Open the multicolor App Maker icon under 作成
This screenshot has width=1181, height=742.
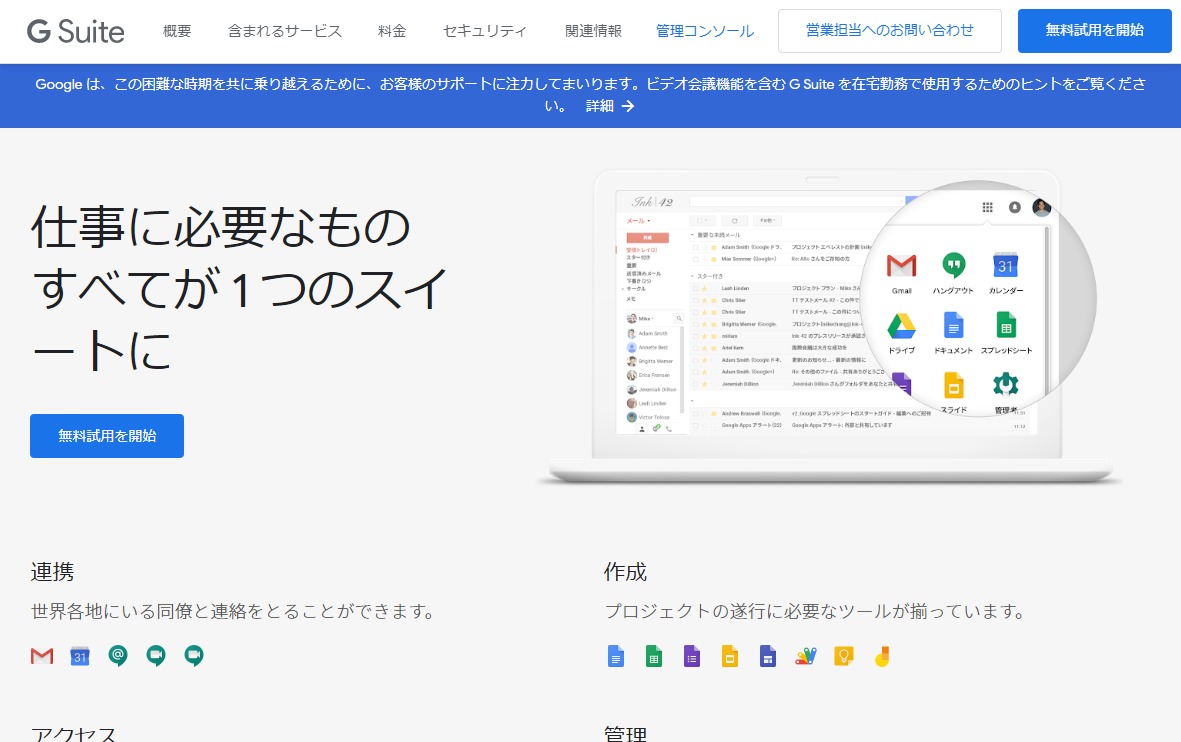[806, 656]
